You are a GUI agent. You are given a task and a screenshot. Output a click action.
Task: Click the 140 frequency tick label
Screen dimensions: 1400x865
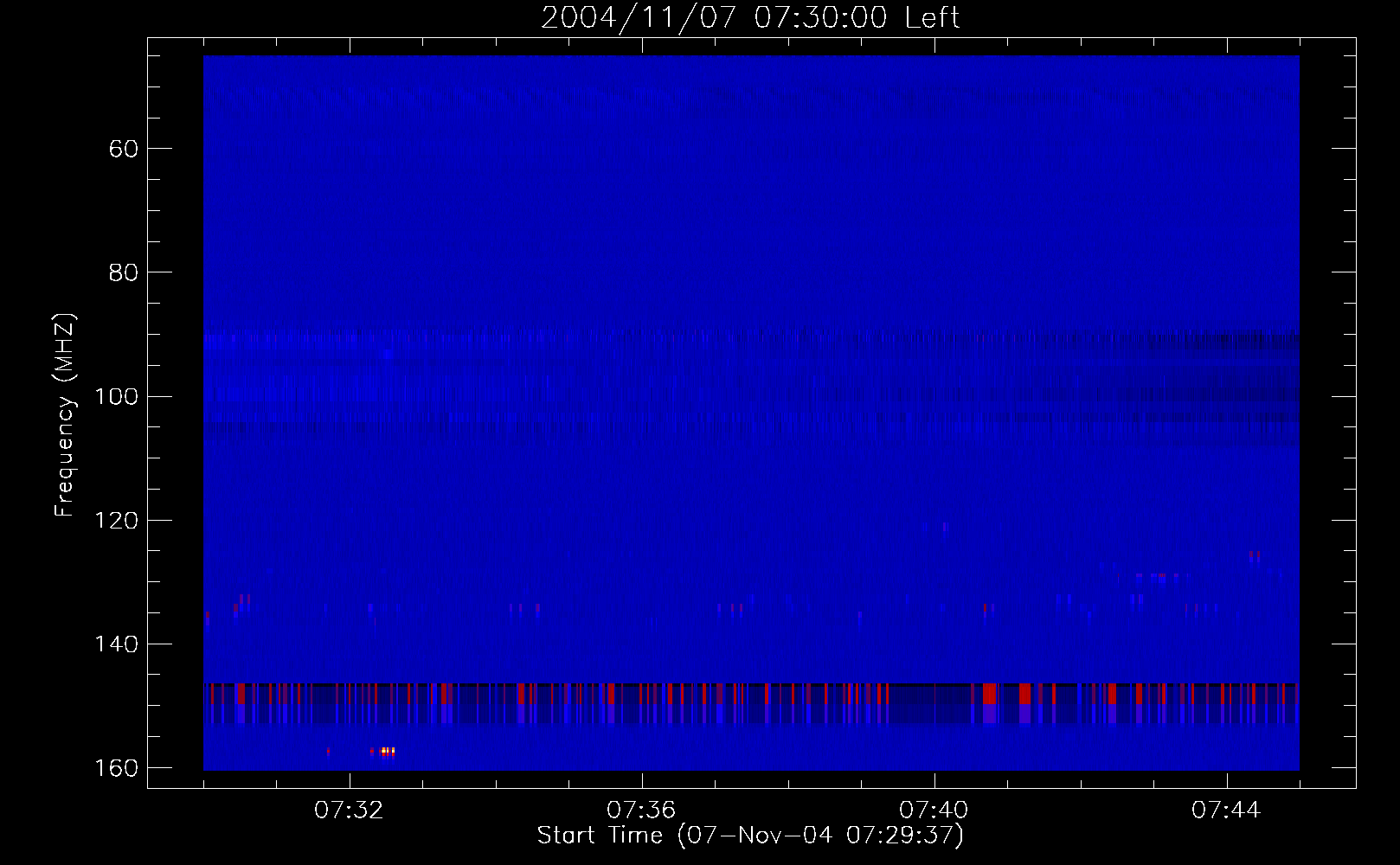coord(117,644)
